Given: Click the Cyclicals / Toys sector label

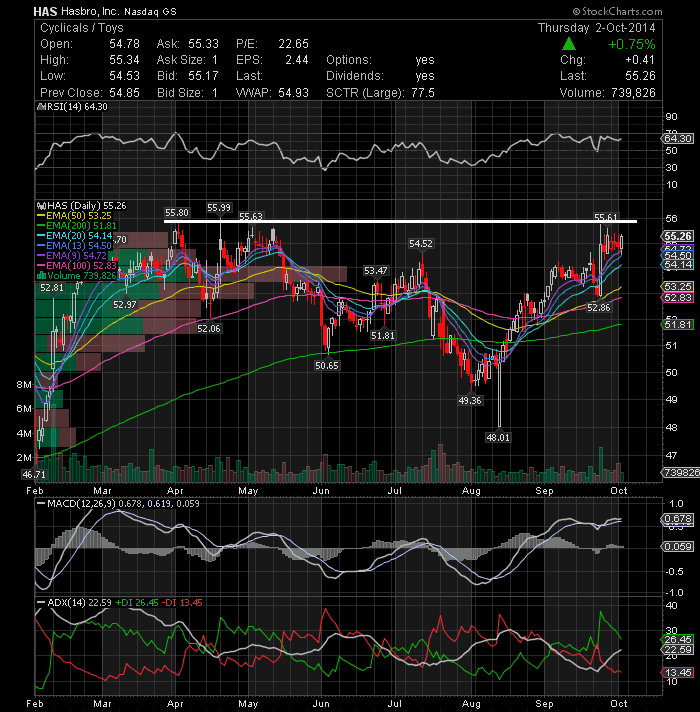Looking at the screenshot, I should [x=82, y=28].
